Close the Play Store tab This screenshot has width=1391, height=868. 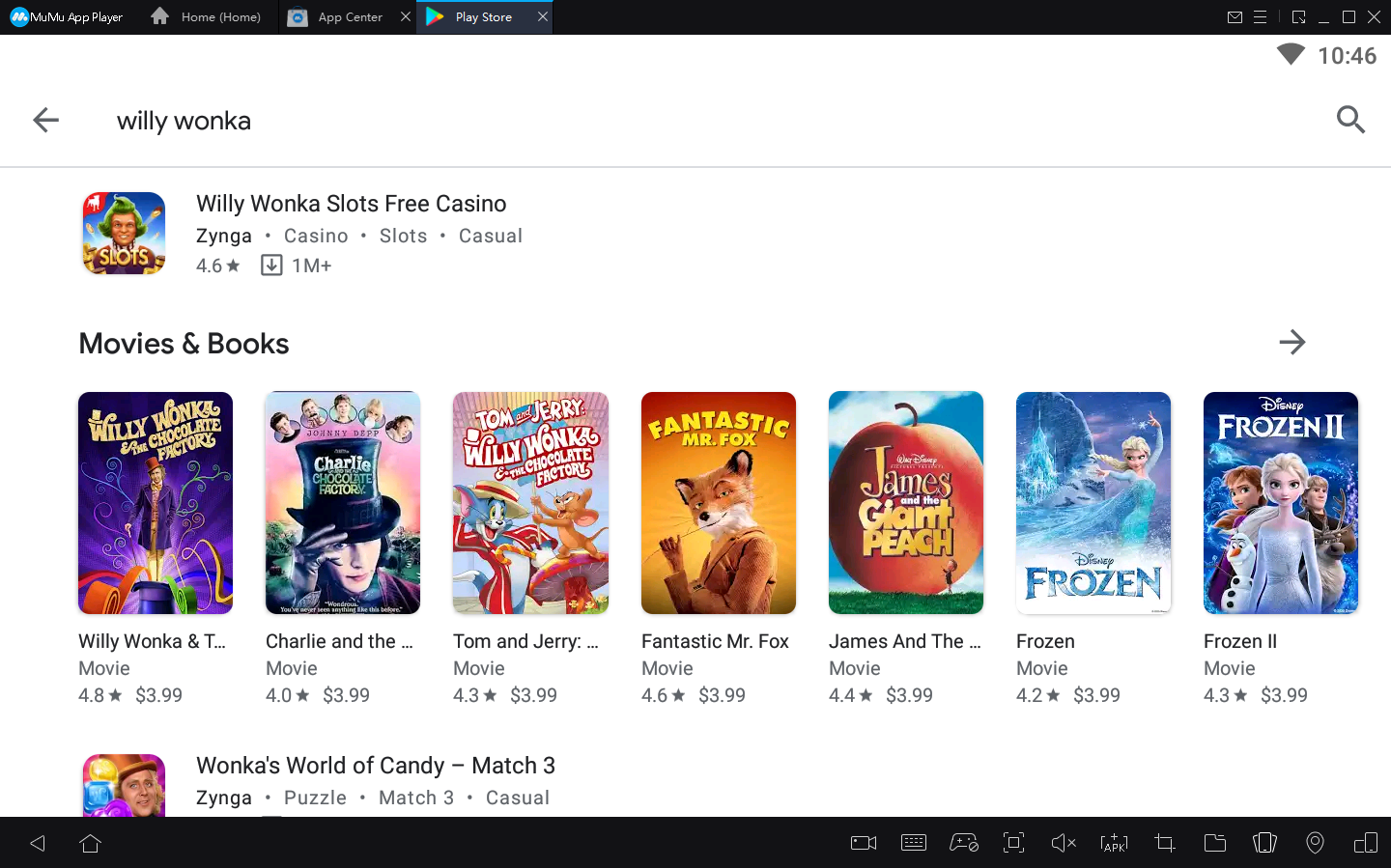(543, 17)
